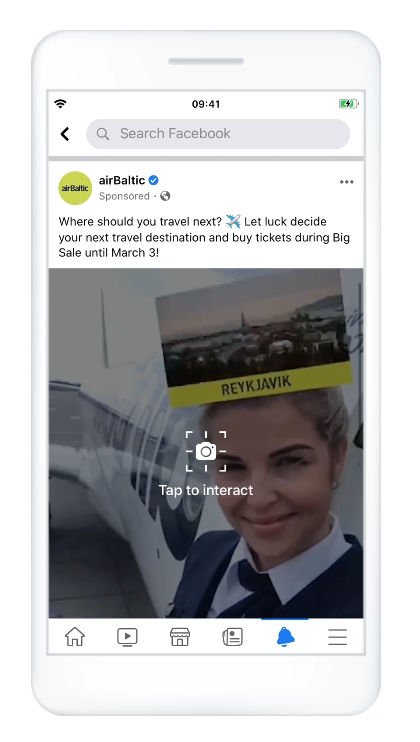
Task: Click the globe public audience icon
Action: pos(165,196)
